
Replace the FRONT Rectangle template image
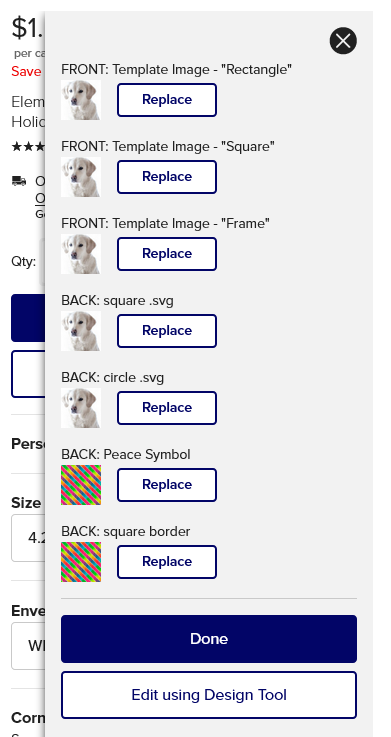pyautogui.click(x=167, y=100)
